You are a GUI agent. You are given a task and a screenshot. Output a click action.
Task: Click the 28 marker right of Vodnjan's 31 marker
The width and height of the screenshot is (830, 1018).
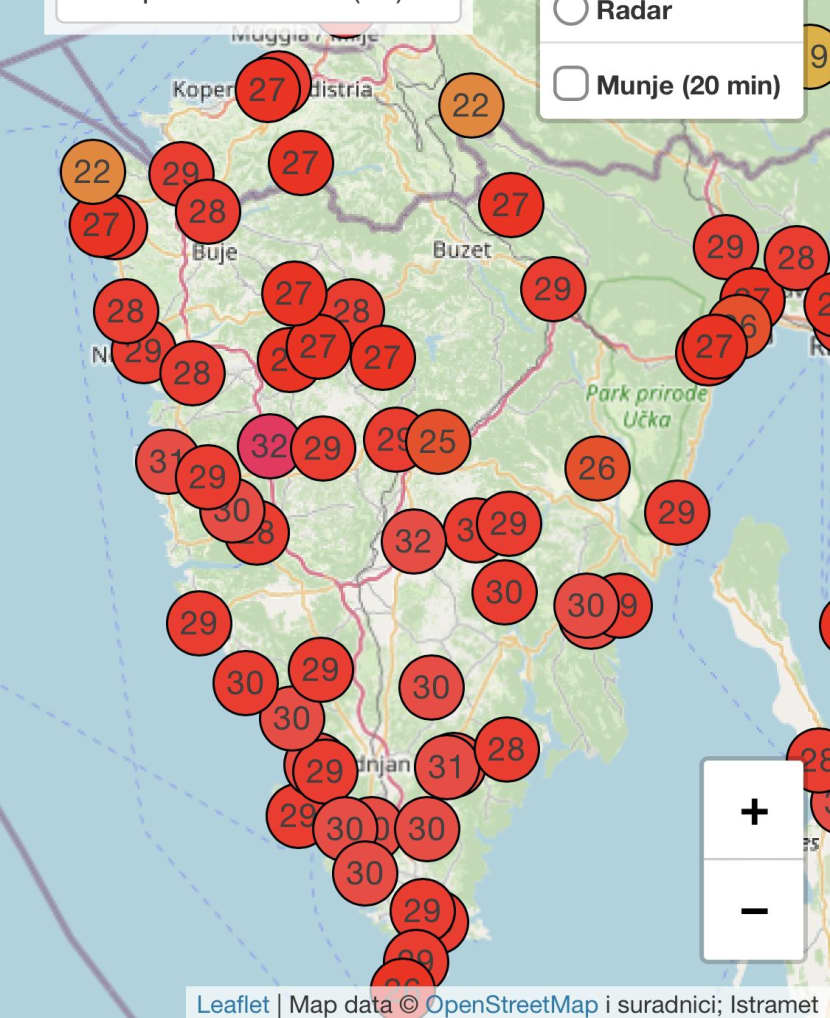pyautogui.click(x=507, y=748)
